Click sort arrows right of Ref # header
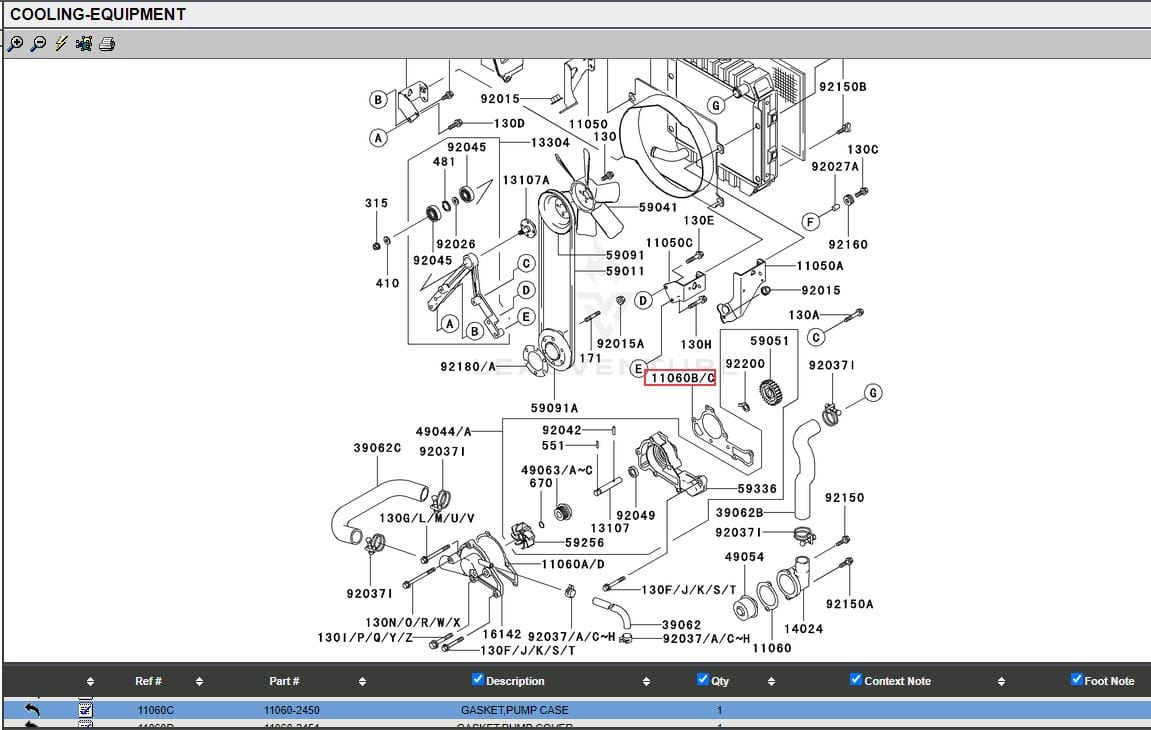The image size is (1151, 730). [199, 682]
